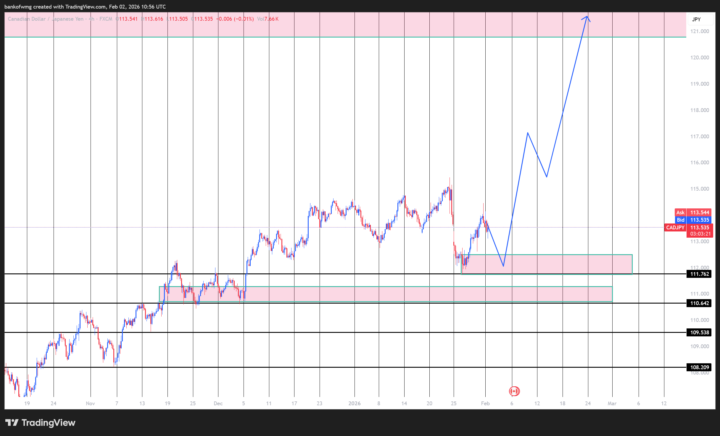Image resolution: width=720 pixels, height=436 pixels.
Task: Click the 116.000 price axis tick
Action: 700,162
